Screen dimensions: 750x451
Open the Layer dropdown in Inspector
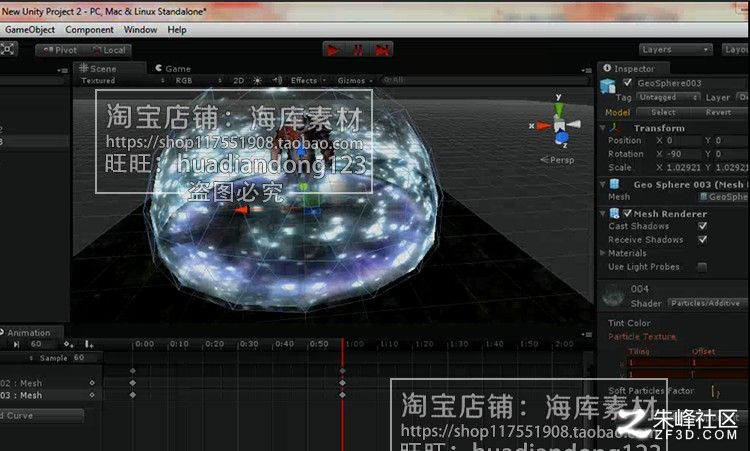[744, 97]
